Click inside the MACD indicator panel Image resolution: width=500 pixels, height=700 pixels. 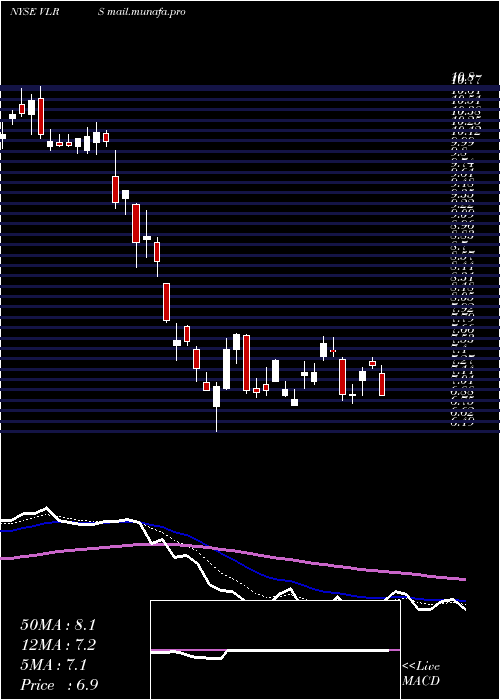coord(275,650)
